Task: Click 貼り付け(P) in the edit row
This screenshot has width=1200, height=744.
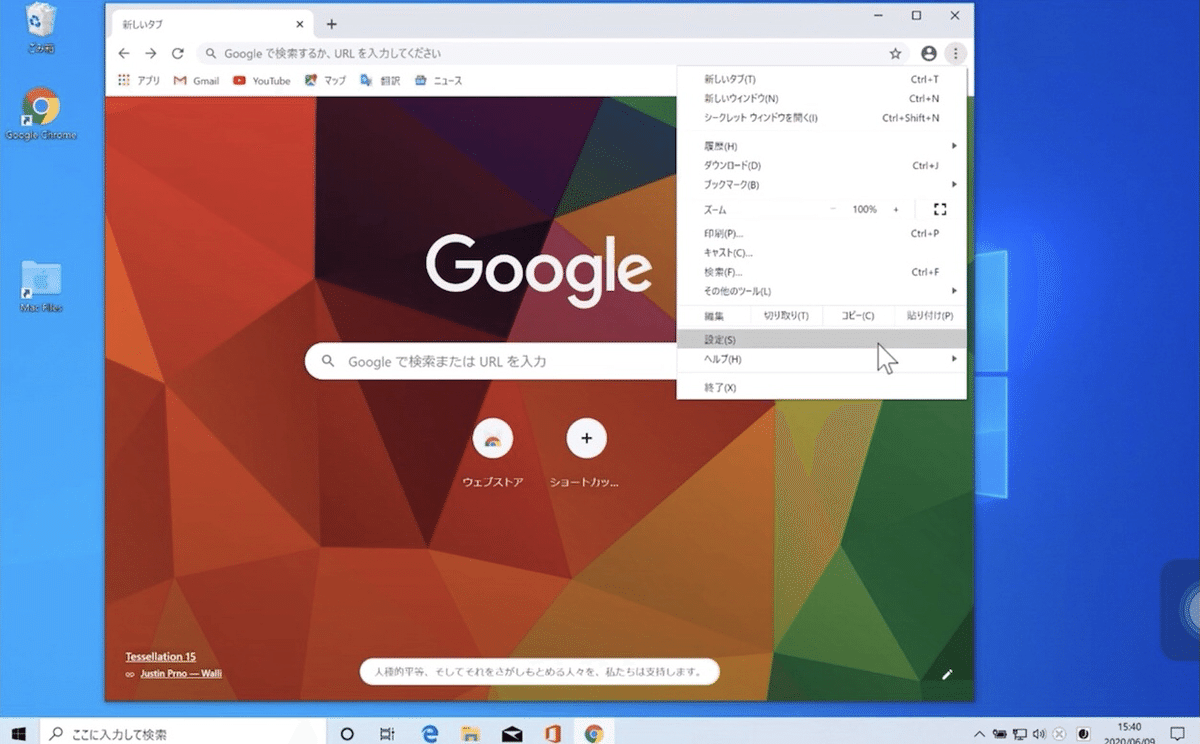Action: [x=929, y=316]
